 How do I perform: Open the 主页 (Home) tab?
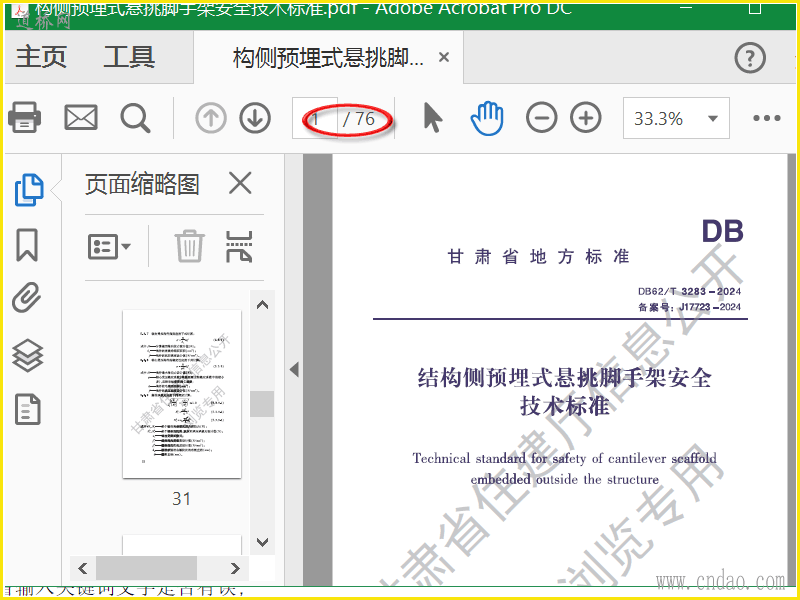tap(41, 57)
